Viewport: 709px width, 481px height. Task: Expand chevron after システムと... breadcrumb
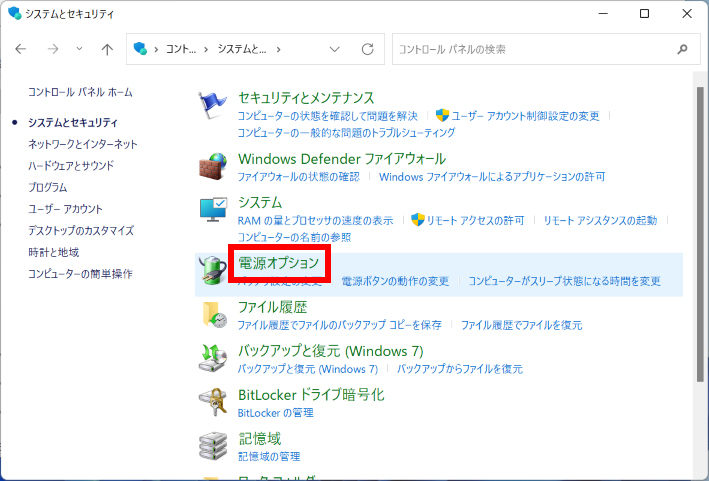(278, 49)
